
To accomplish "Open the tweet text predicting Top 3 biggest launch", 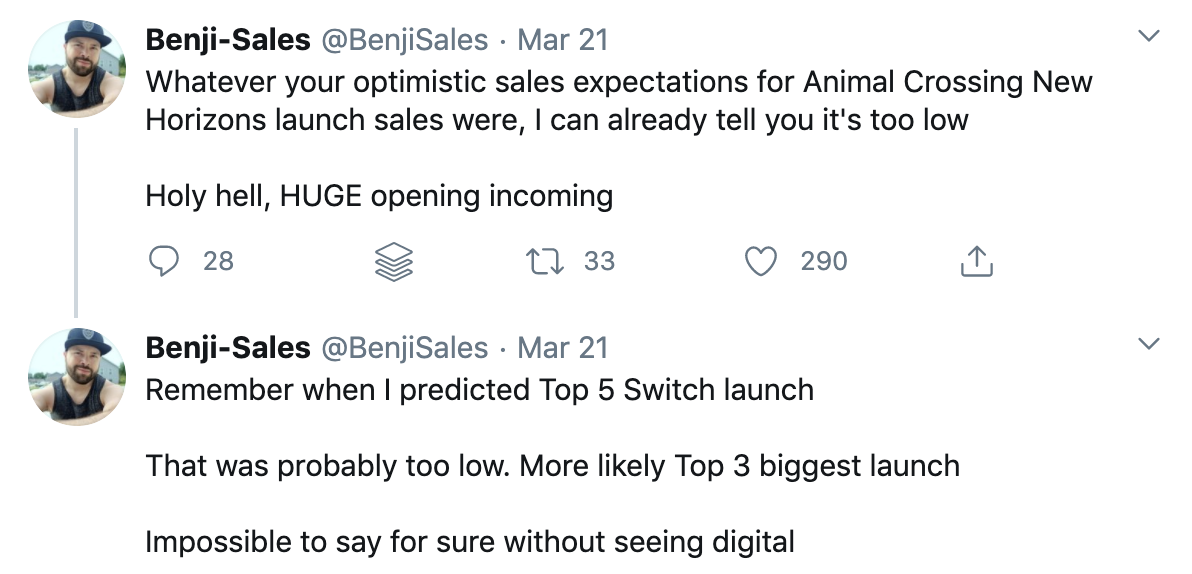I will (x=552, y=466).
